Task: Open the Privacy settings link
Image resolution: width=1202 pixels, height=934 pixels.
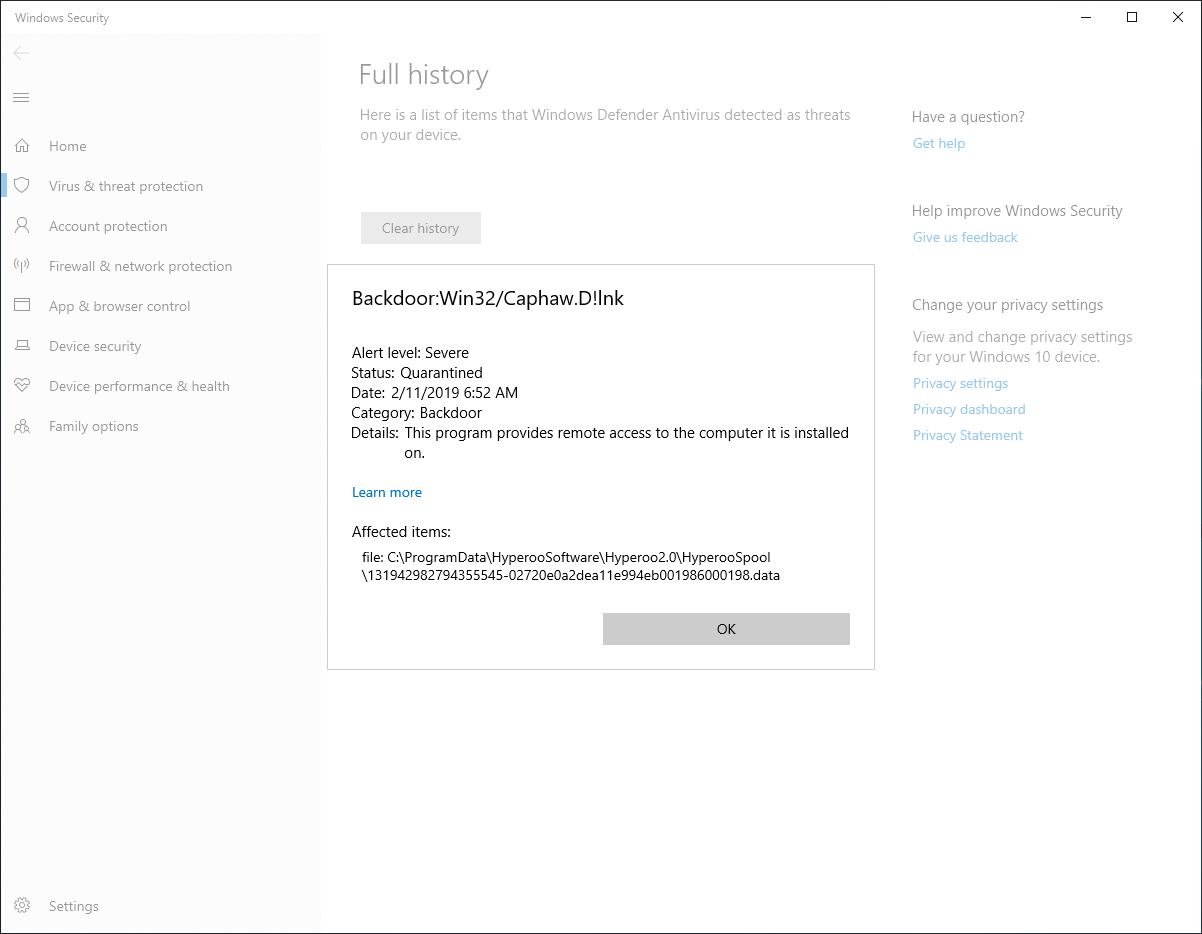Action: [960, 383]
